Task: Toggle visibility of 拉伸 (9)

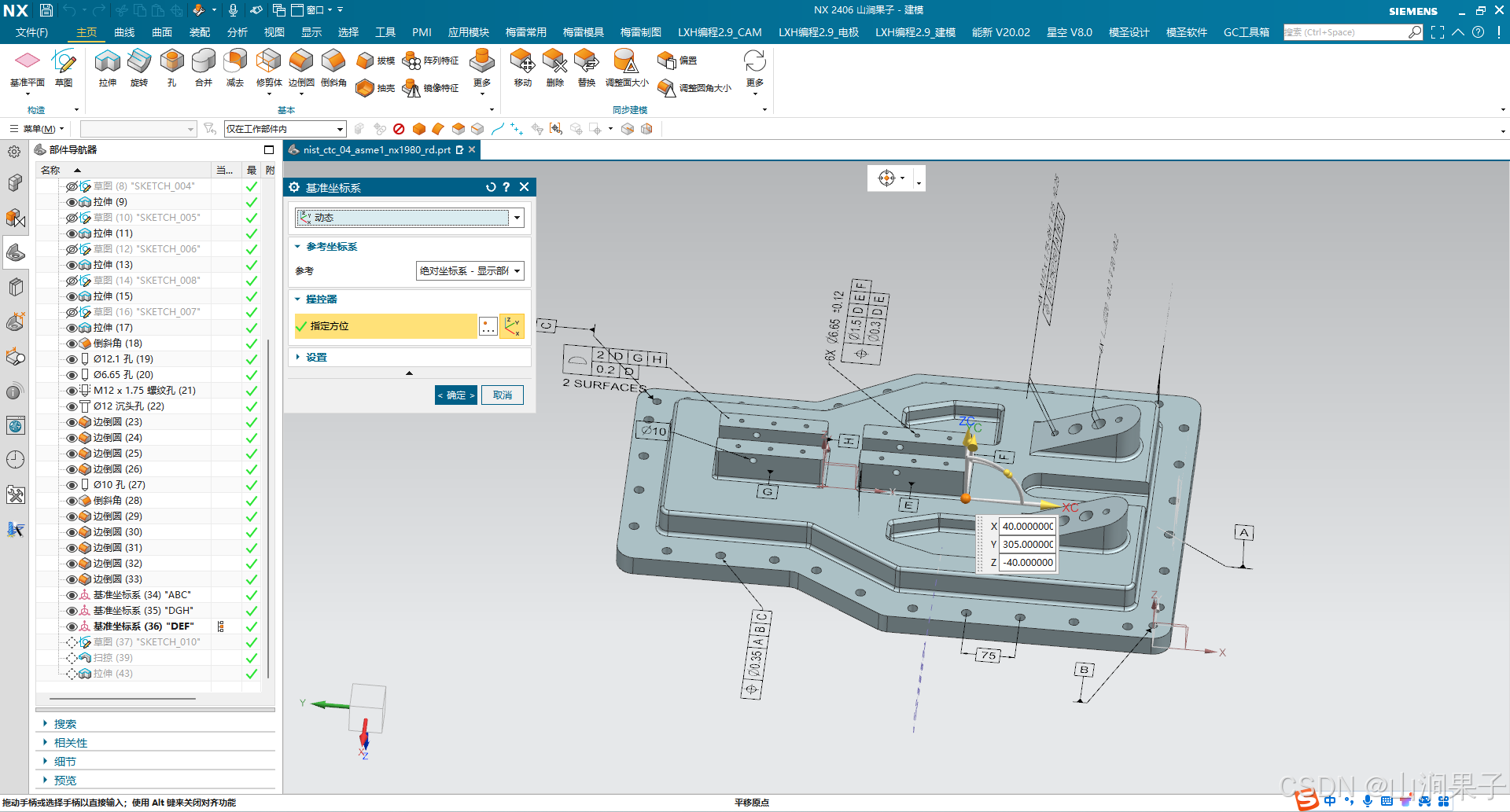Action: pyautogui.click(x=72, y=202)
